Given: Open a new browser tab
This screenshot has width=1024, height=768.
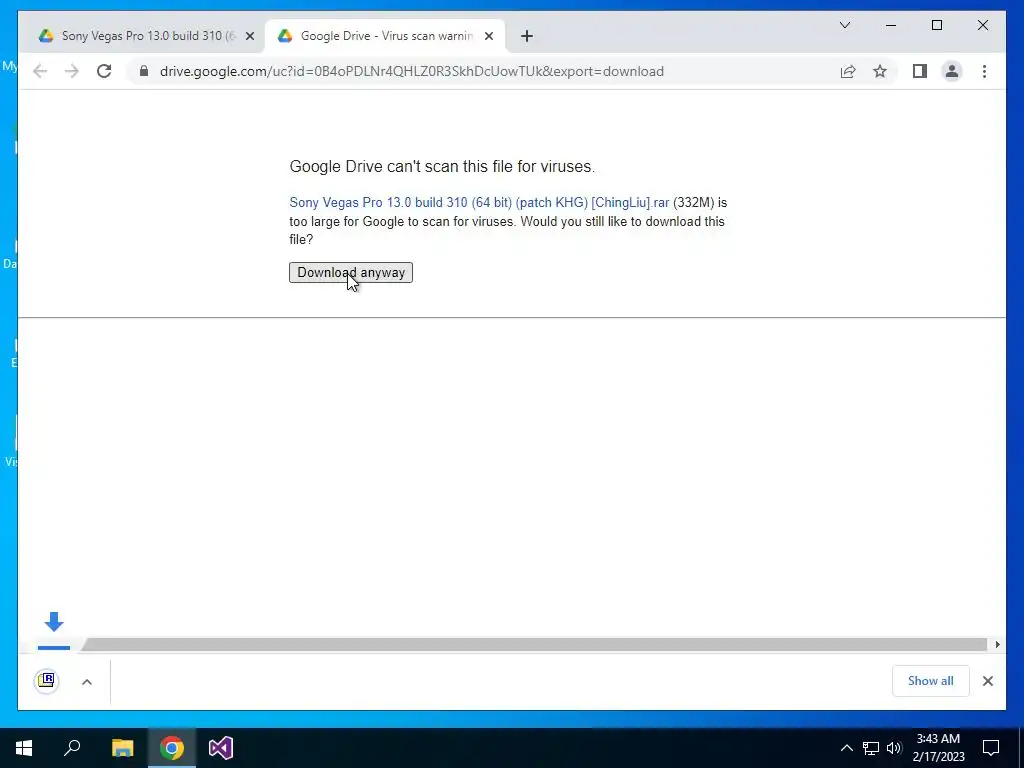Looking at the screenshot, I should 527,36.
